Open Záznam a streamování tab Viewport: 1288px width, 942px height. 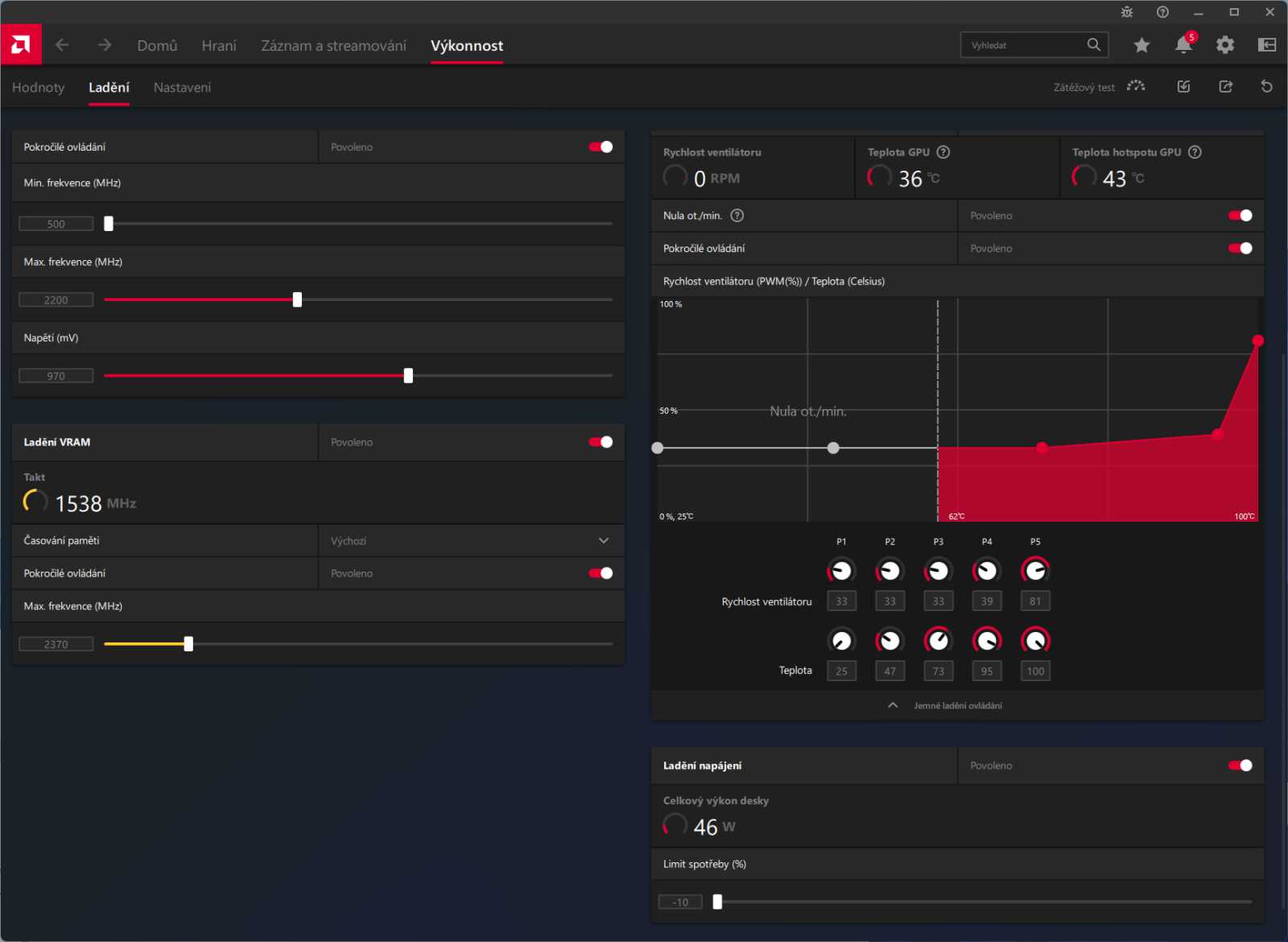tap(333, 46)
